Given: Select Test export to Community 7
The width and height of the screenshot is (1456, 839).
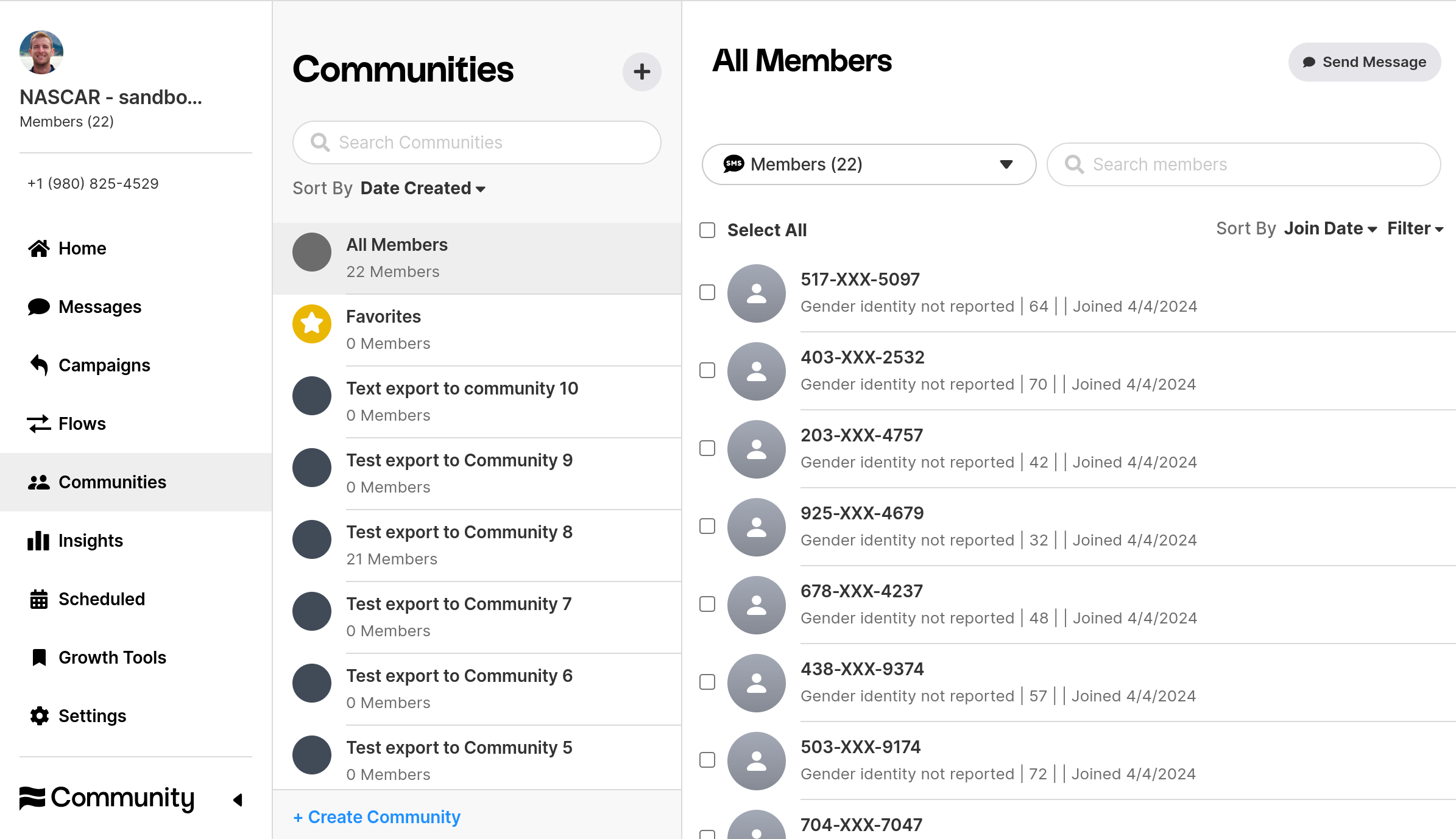Looking at the screenshot, I should click(477, 617).
